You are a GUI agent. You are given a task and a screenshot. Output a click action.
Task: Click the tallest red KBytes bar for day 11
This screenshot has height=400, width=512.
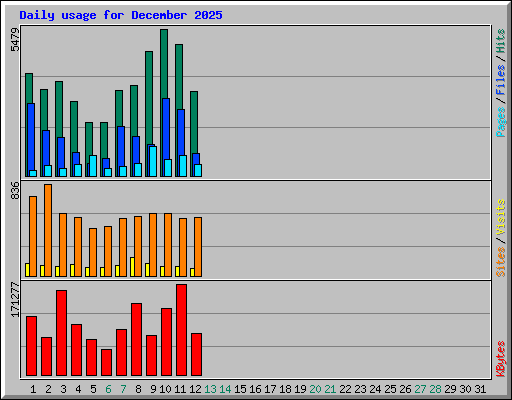[x=182, y=330]
